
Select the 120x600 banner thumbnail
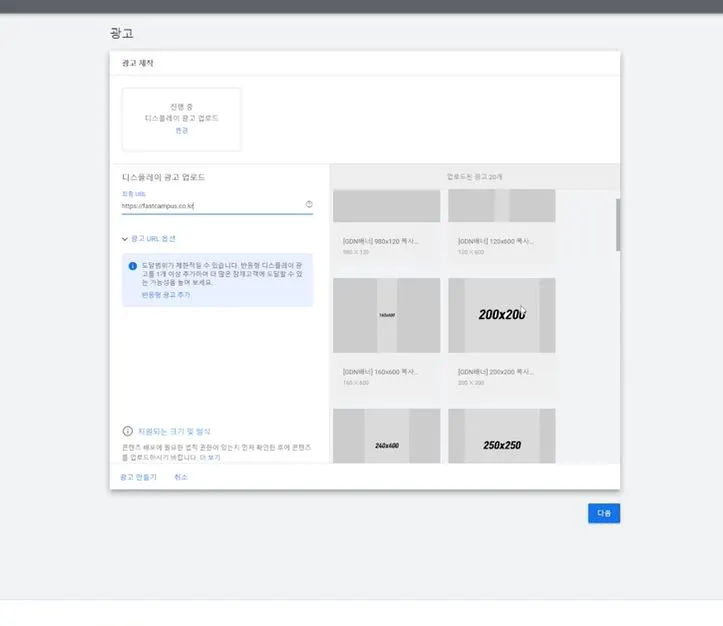point(502,206)
